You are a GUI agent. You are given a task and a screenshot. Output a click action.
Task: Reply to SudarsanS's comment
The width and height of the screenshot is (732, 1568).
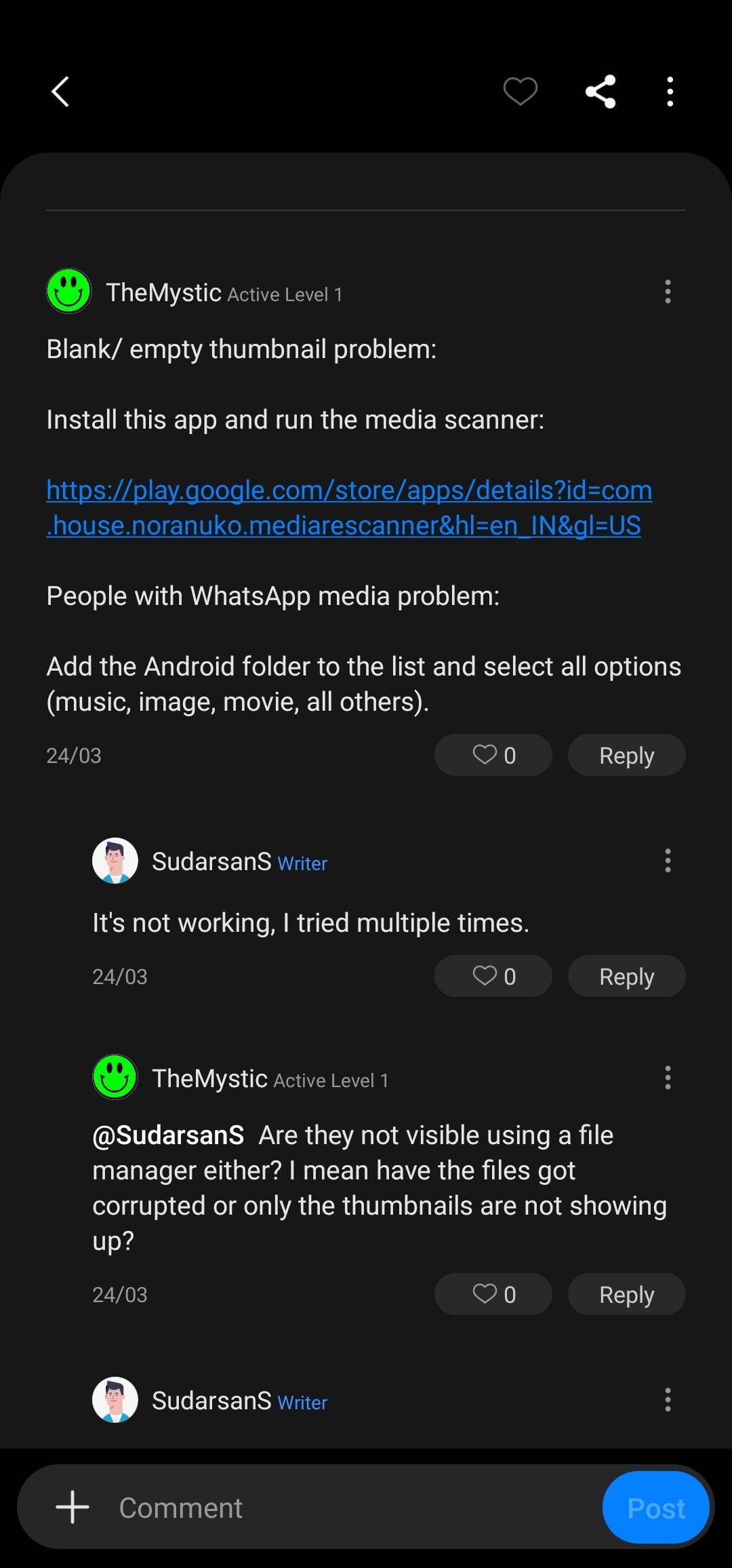[626, 976]
